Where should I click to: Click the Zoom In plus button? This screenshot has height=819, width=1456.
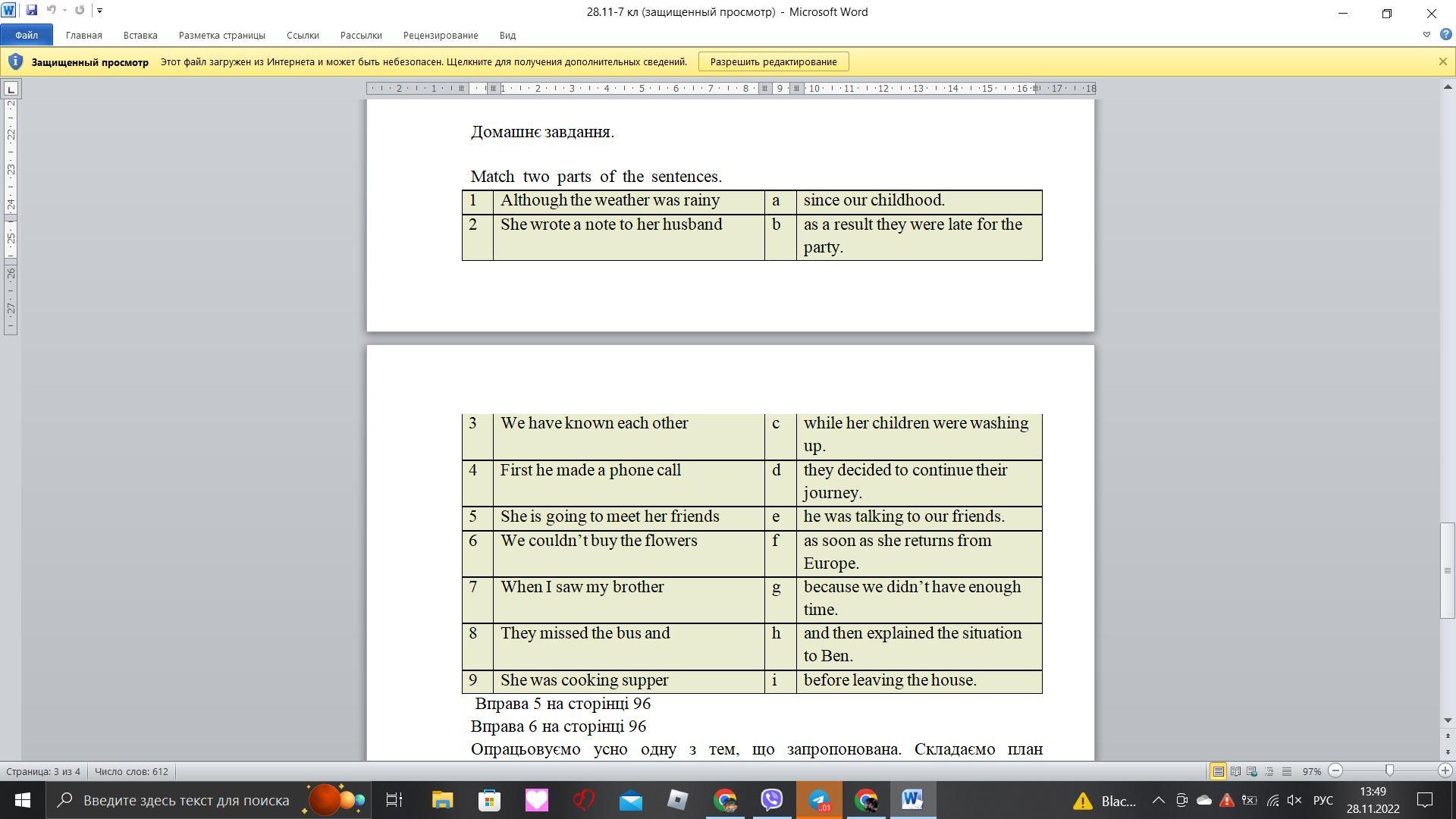[x=1445, y=770]
